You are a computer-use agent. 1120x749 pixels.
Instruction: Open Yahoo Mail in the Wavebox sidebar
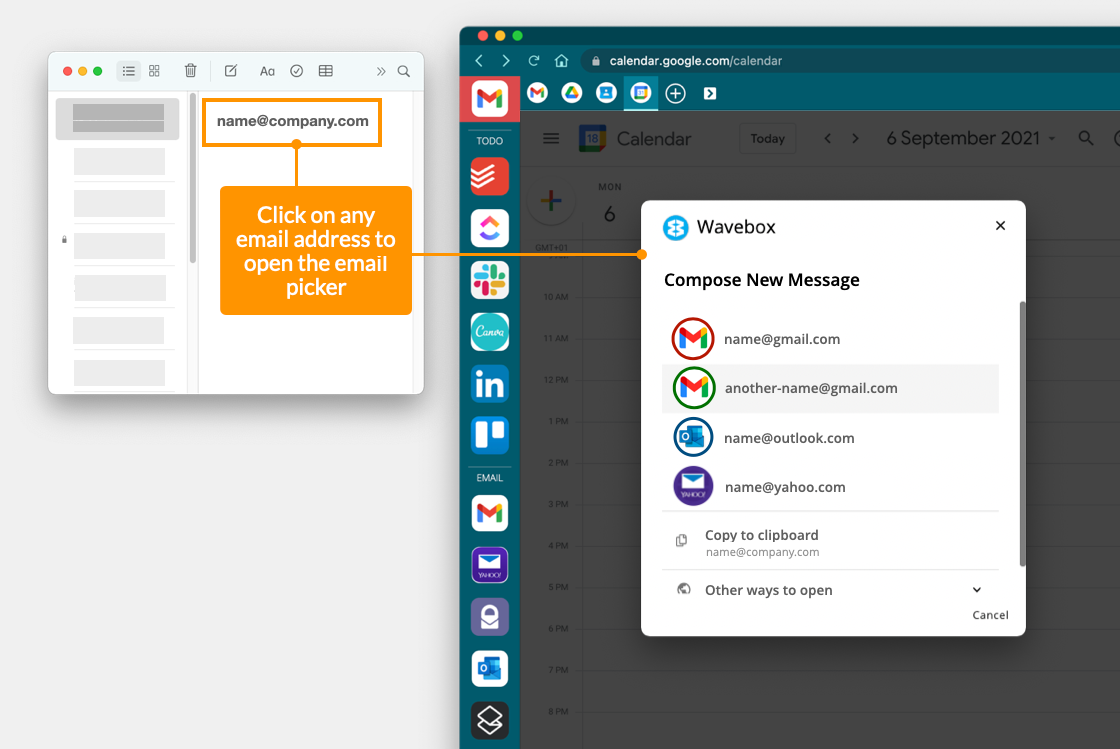pyautogui.click(x=489, y=565)
